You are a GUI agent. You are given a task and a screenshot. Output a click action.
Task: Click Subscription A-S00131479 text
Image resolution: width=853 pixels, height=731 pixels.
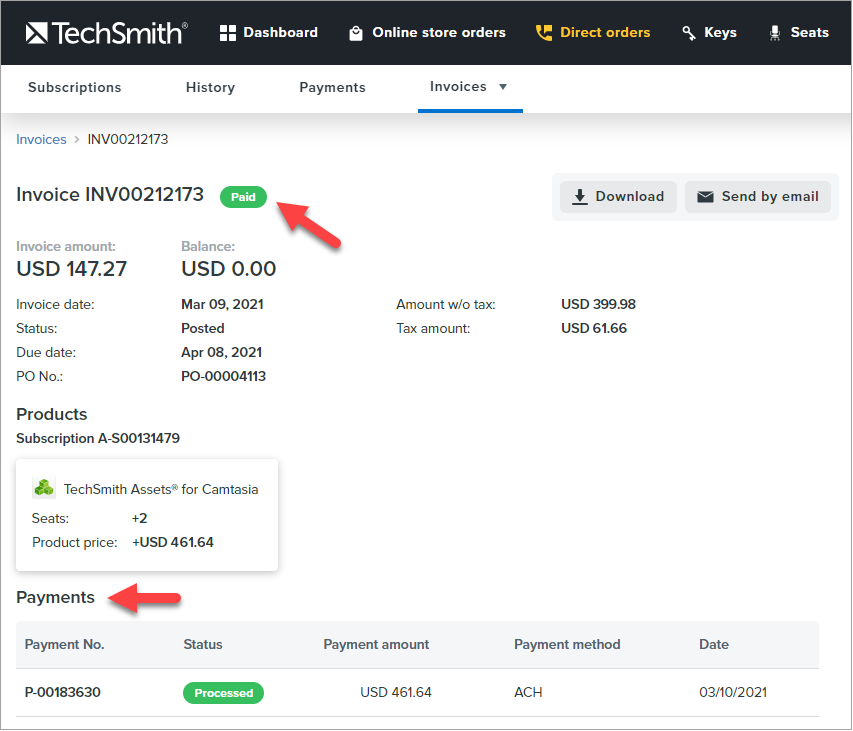pyautogui.click(x=98, y=438)
